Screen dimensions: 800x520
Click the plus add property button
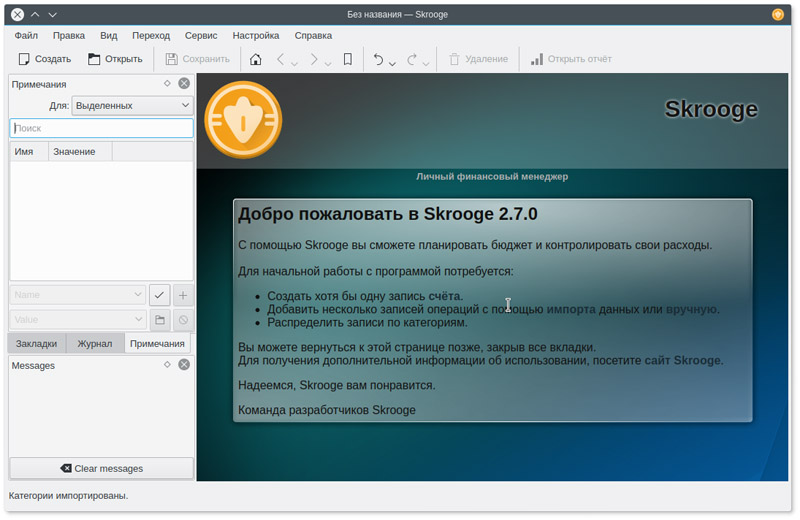tap(183, 295)
